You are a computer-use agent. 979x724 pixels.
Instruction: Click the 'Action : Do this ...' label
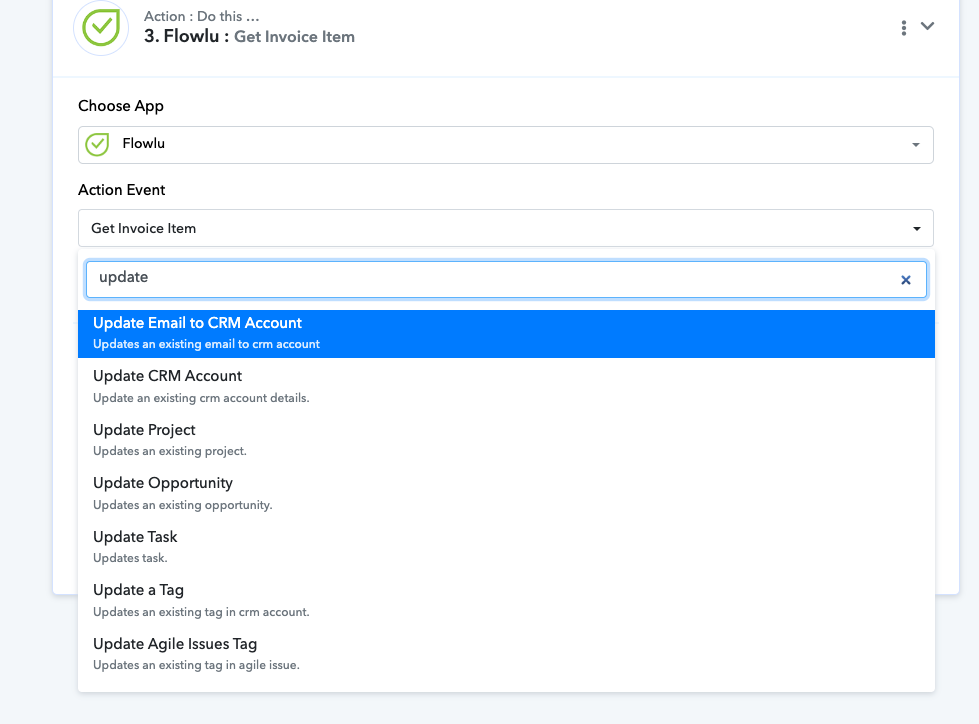(201, 16)
